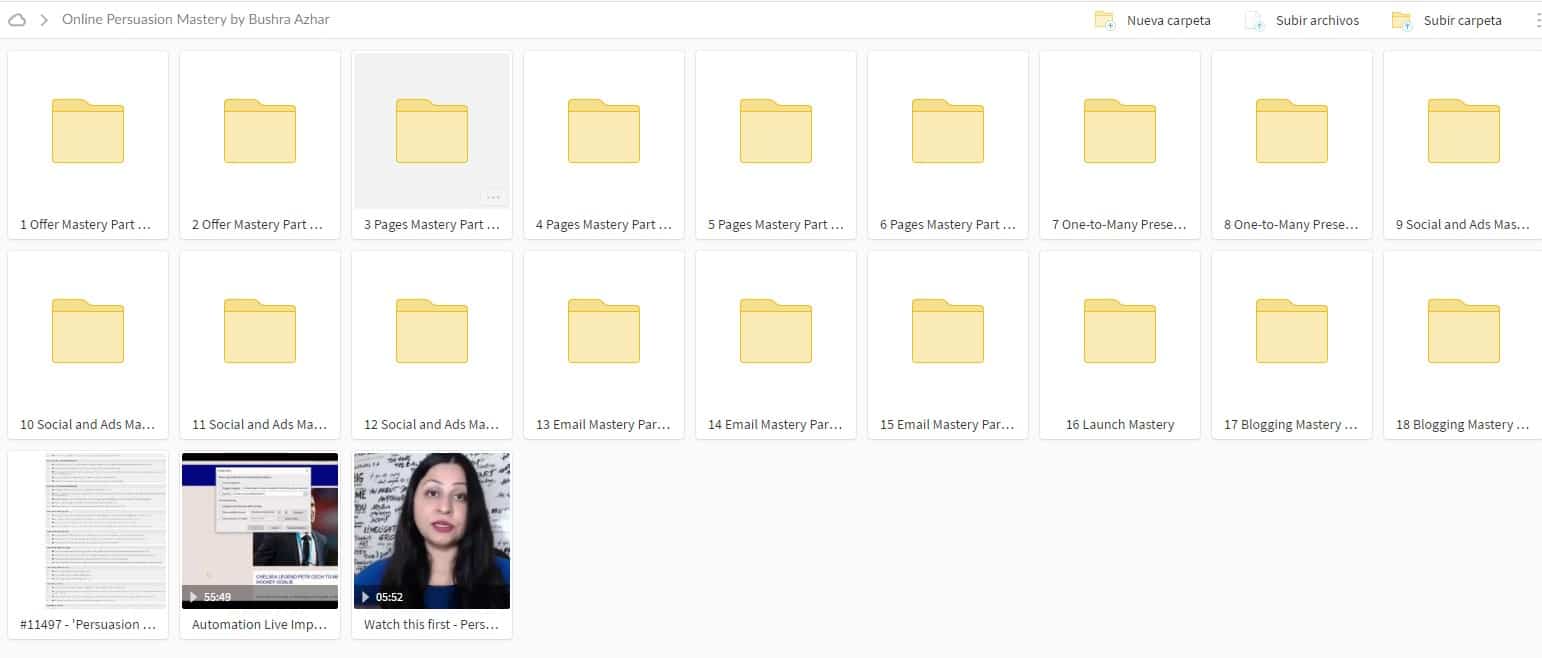Open the more options menu in top toolbar
1542x658 pixels.
1537,20
